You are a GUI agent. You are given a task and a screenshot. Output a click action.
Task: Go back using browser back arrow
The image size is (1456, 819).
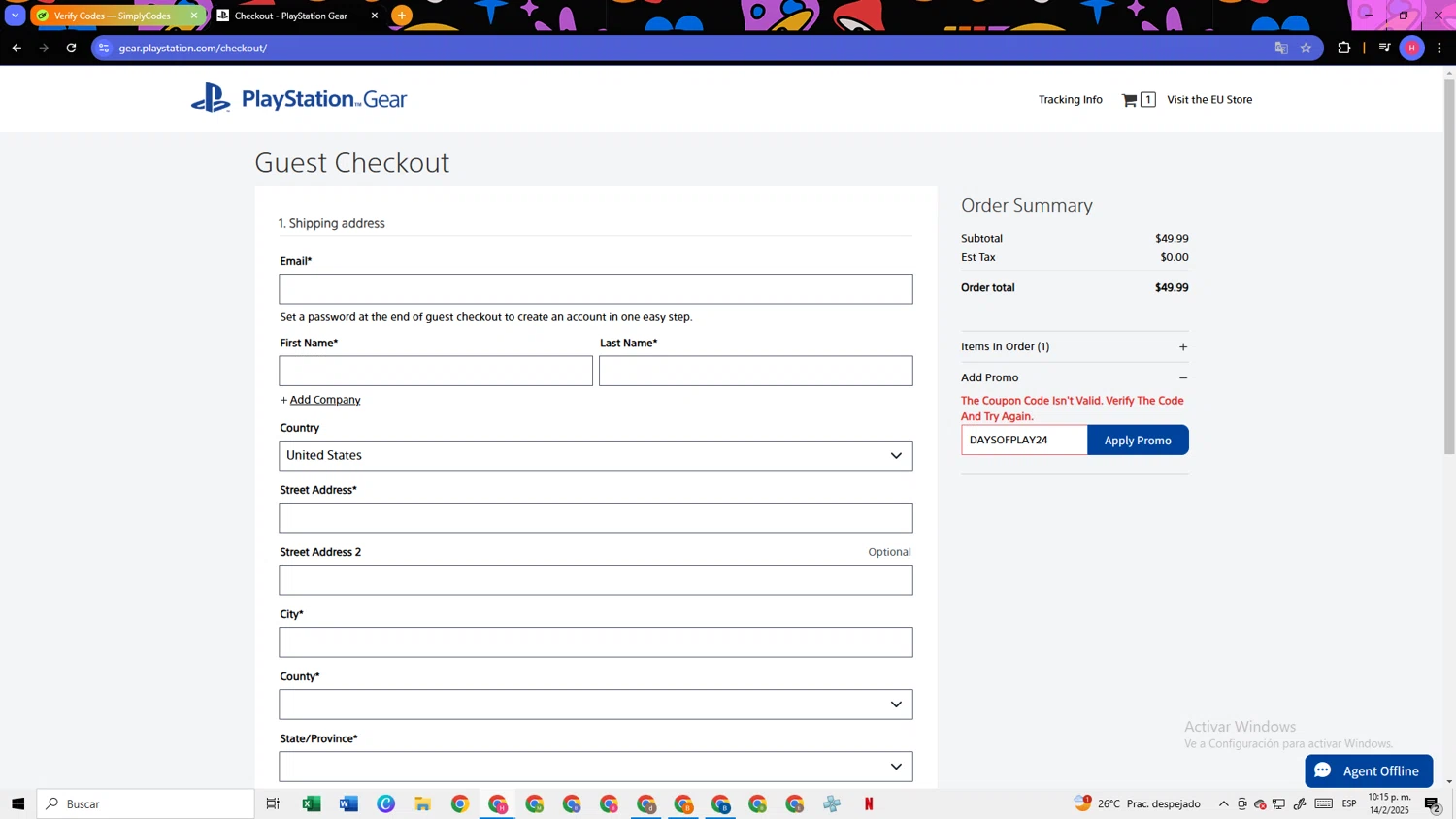coord(17,48)
